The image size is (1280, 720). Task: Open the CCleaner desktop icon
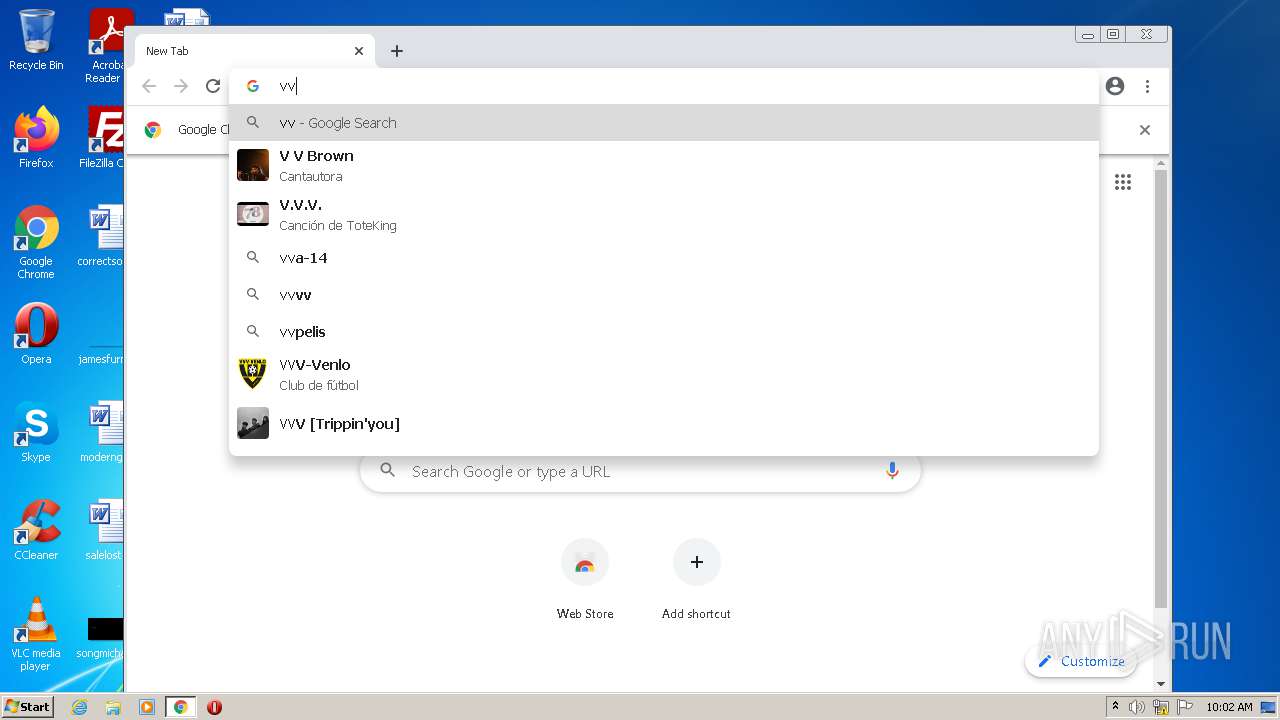tap(36, 530)
